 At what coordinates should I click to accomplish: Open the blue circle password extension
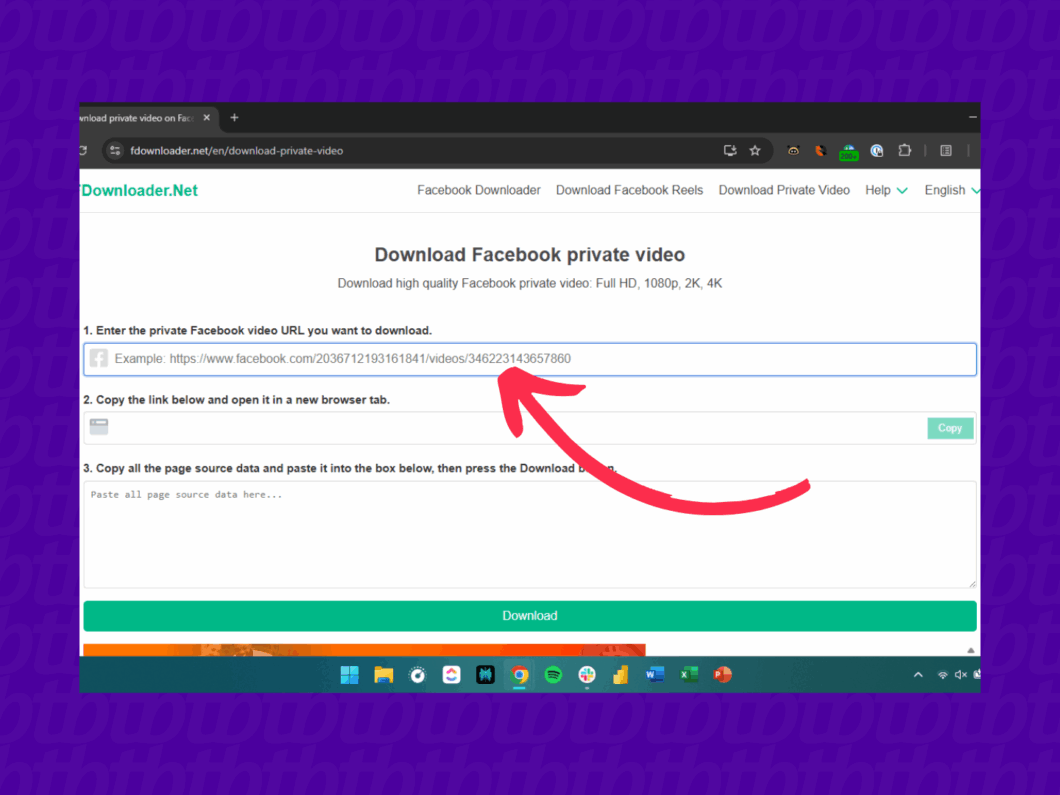877,151
